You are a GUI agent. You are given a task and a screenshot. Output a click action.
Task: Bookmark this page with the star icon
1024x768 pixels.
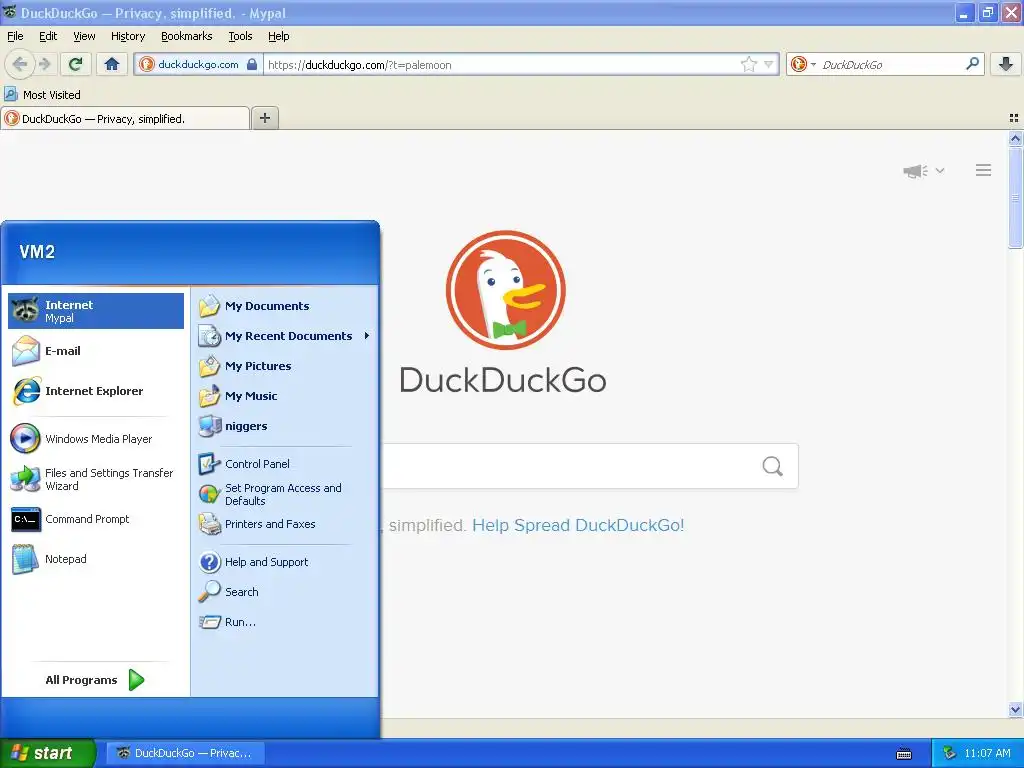(x=748, y=64)
